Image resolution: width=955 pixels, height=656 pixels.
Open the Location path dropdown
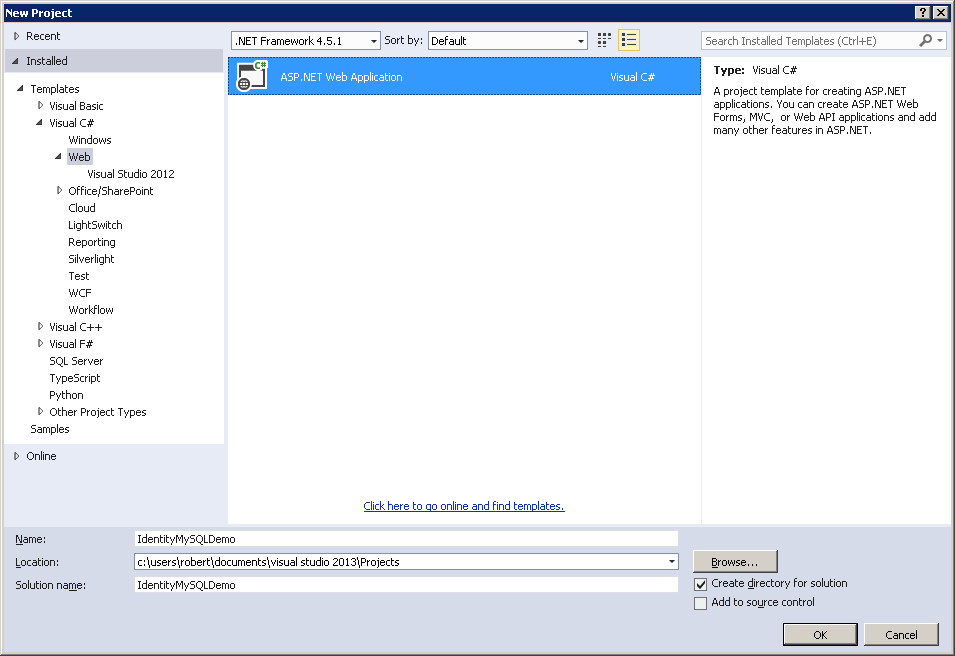click(672, 561)
